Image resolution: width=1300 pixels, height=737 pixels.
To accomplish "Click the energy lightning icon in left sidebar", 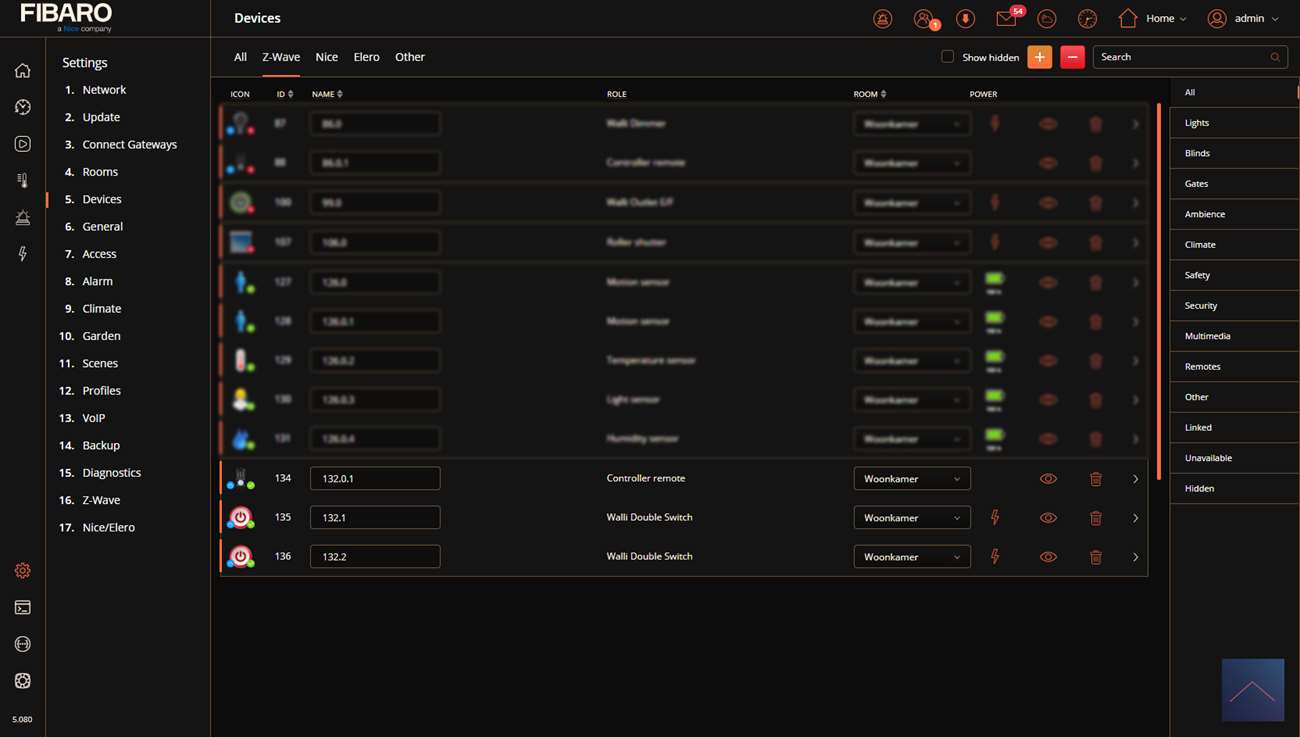I will point(22,254).
